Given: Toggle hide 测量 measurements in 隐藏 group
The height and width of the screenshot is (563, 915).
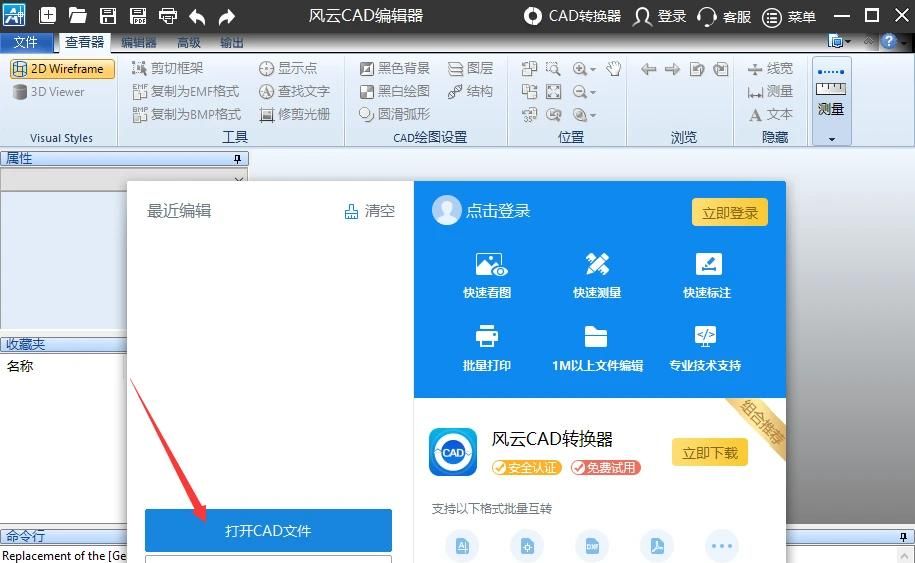Looking at the screenshot, I should click(770, 92).
